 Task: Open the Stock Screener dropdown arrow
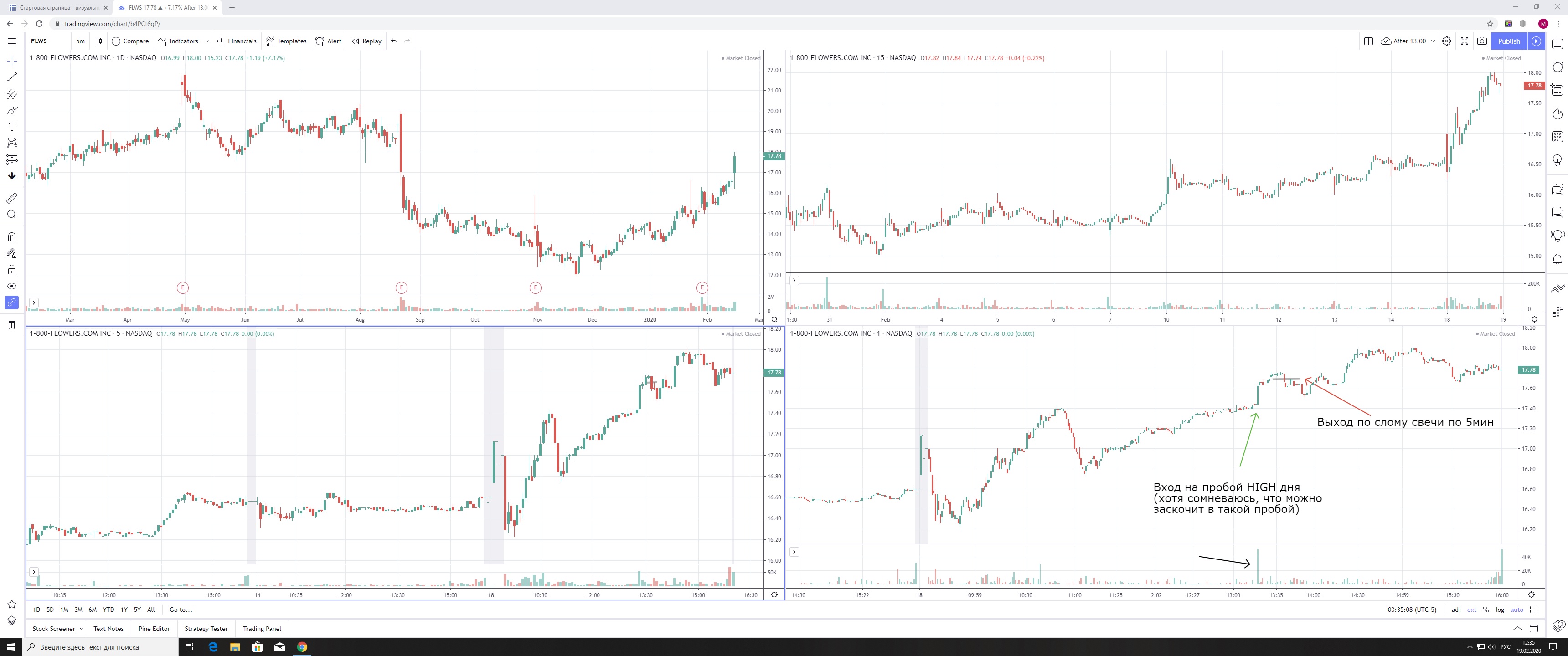point(82,629)
